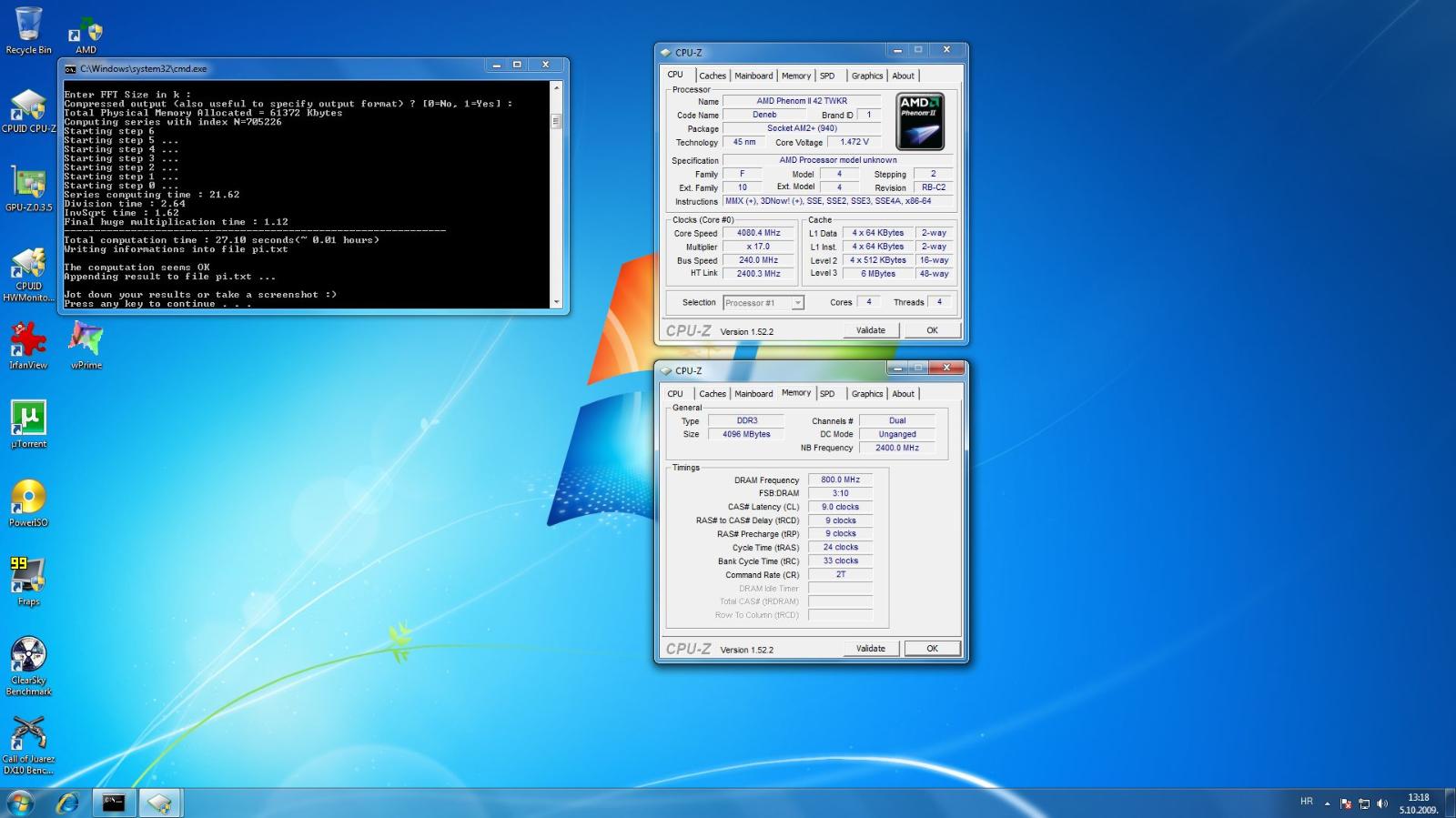Screen dimensions: 1456x818
Task: Click the memory Type value DDR3
Action: [747, 420]
